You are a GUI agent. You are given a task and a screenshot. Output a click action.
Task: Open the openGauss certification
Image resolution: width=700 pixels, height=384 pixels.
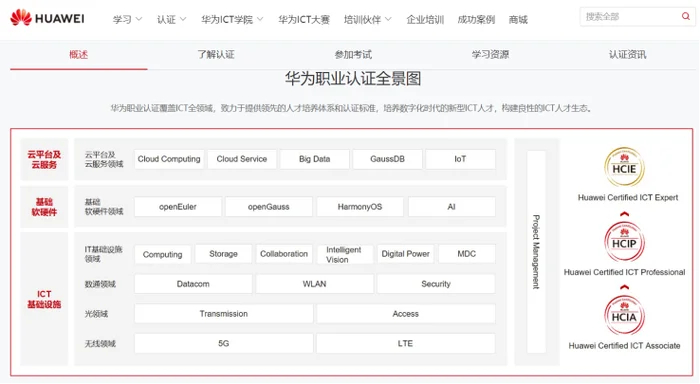click(269, 207)
